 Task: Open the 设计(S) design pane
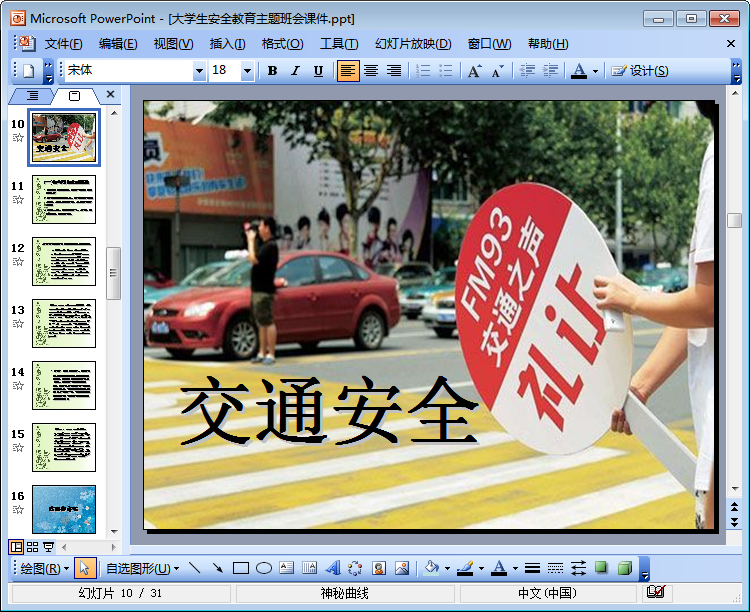pos(640,71)
